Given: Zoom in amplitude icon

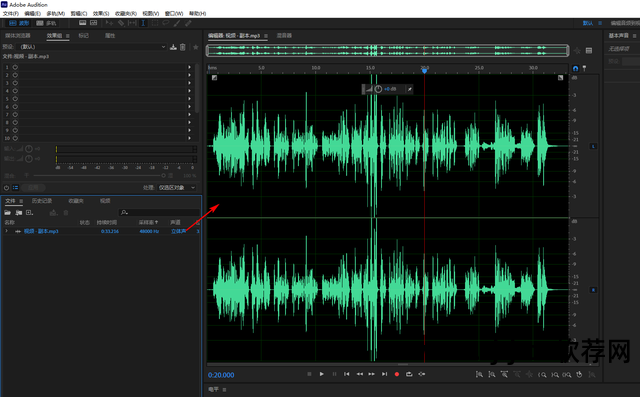Looking at the screenshot, I should 480,374.
